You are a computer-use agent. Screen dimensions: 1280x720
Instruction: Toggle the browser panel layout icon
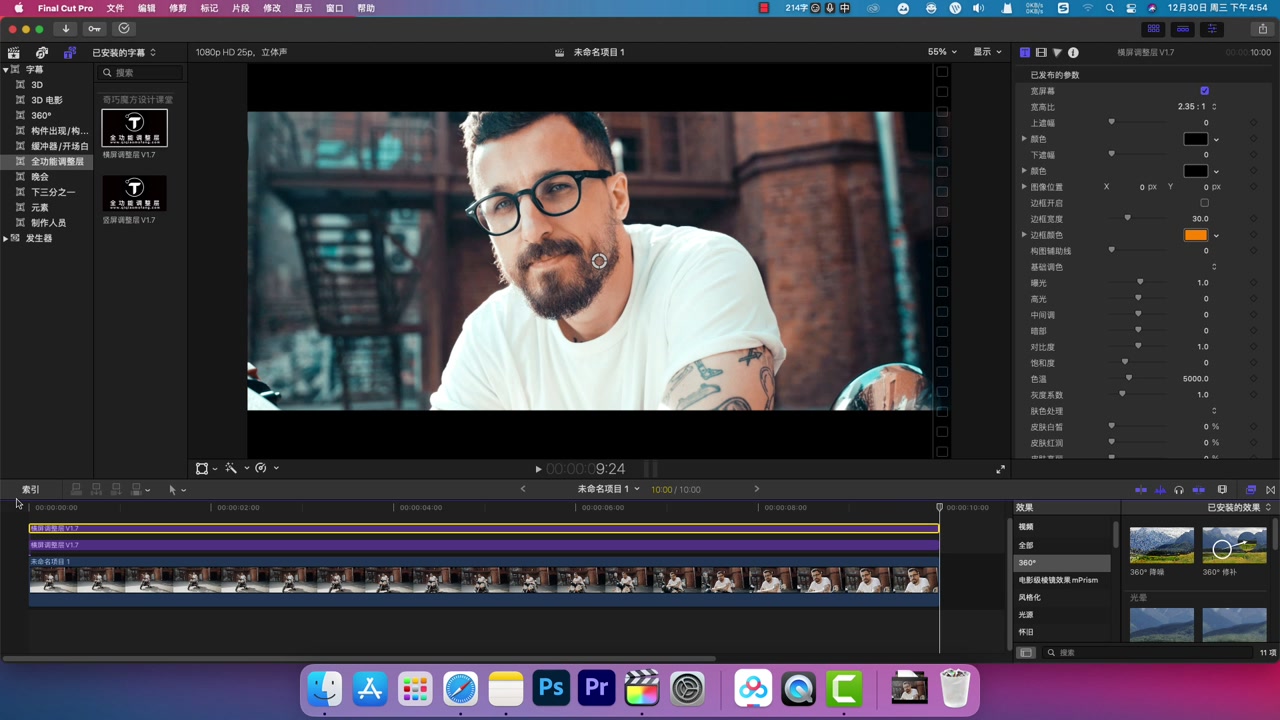[x=1153, y=29]
